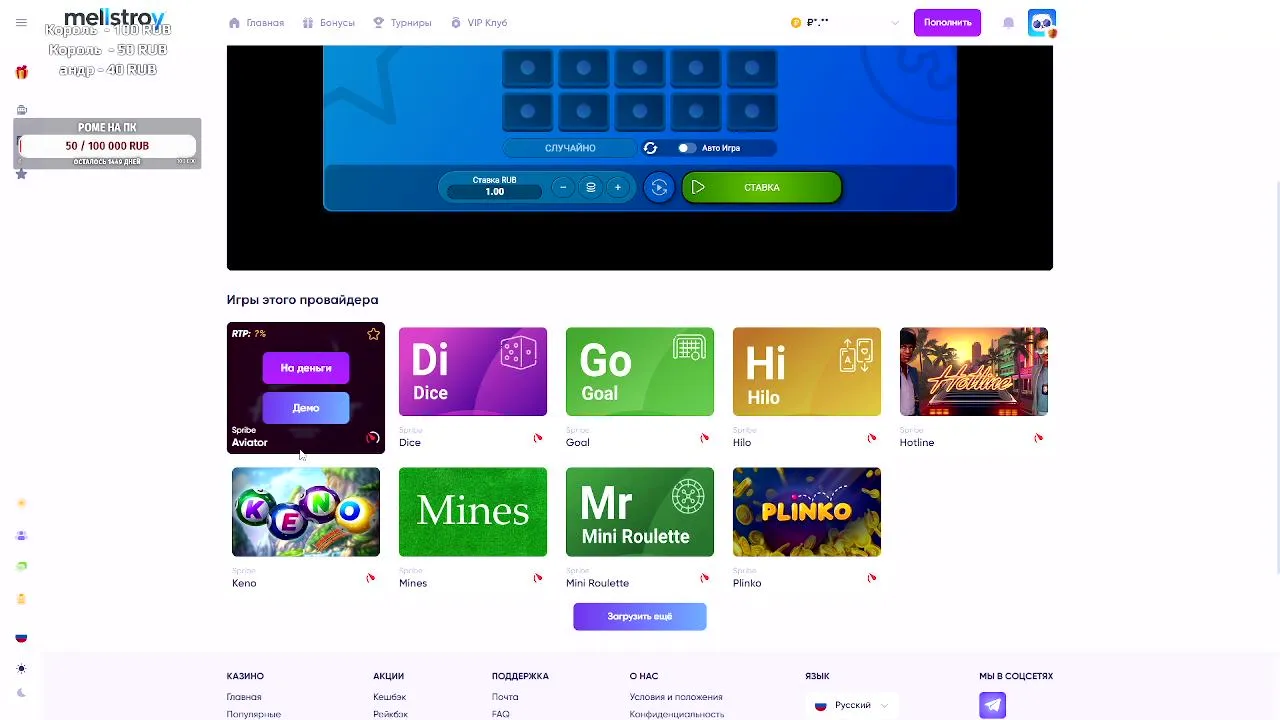
Task: Click the Russian flag sidebar icon
Action: [x=21, y=638]
